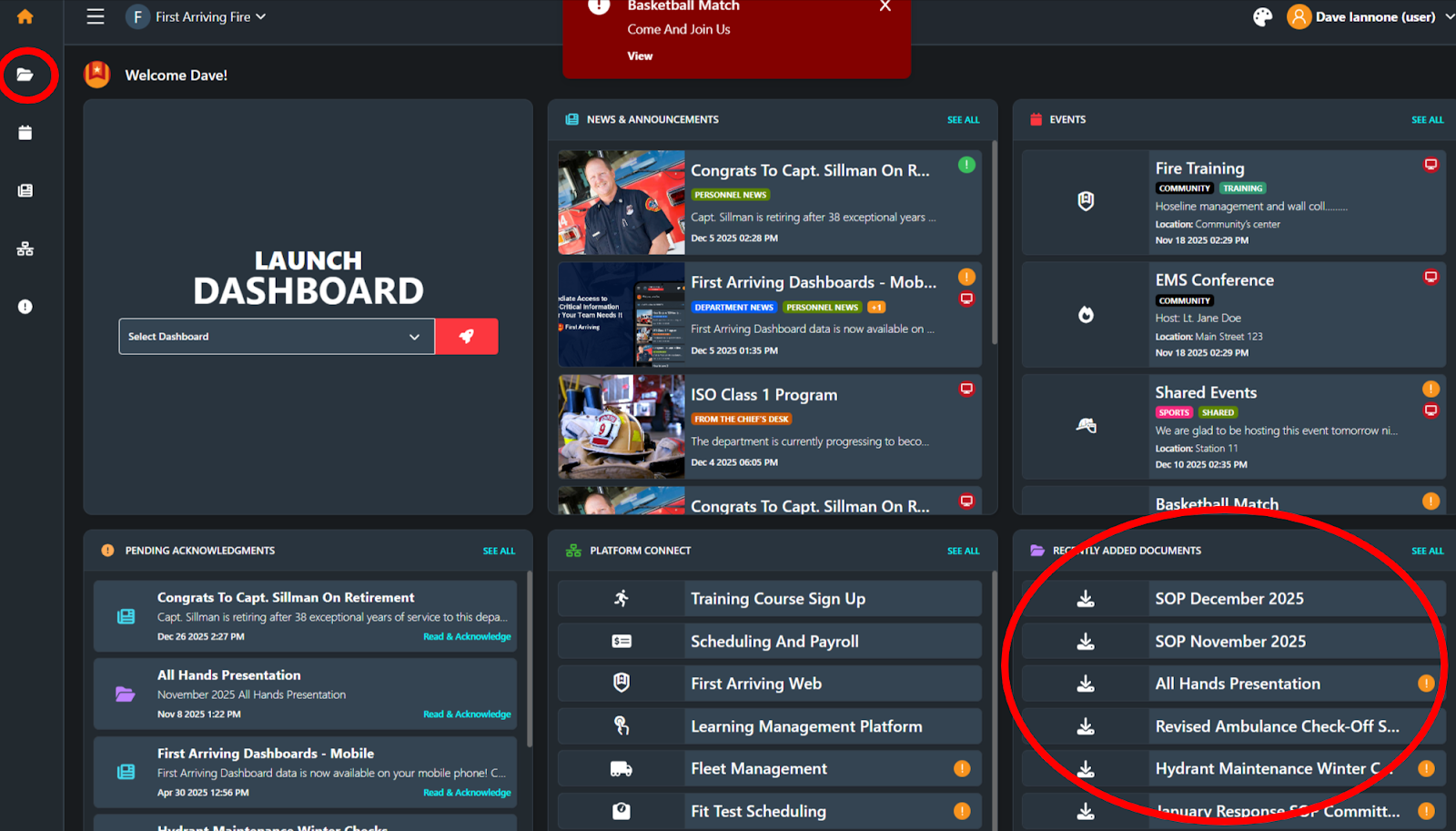Open the alert acknowledgments icon in sidebar
Viewport: 1456px width, 831px height.
coord(25,307)
